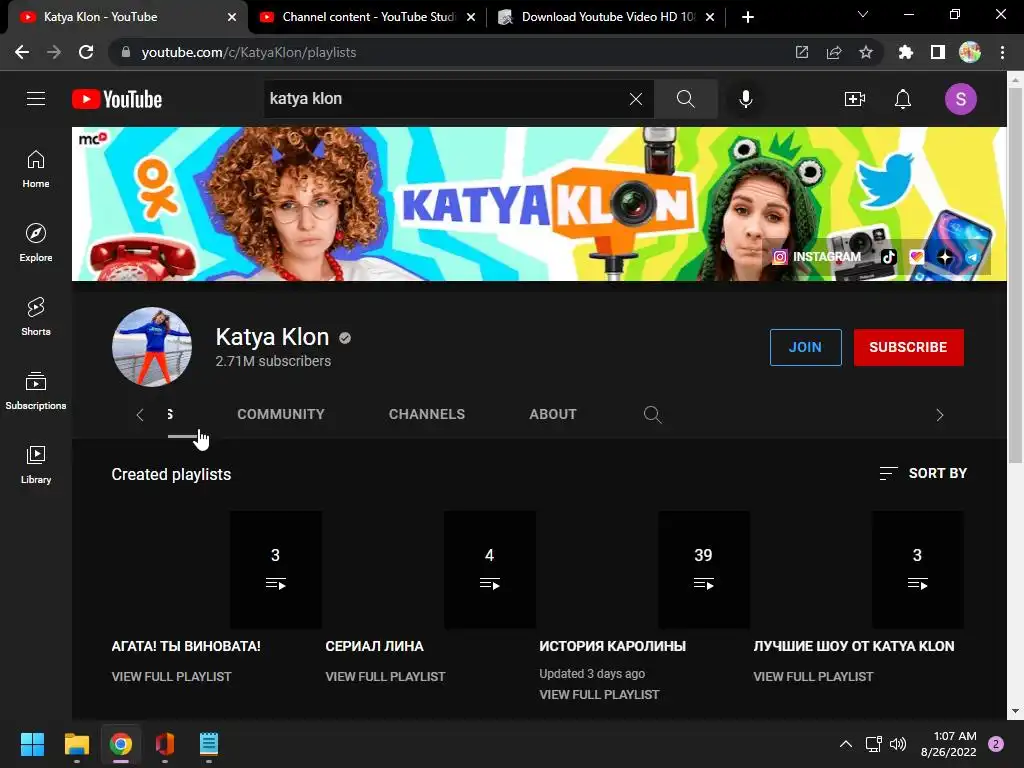
Task: Open Subscriptions in the sidebar
Action: tap(36, 391)
